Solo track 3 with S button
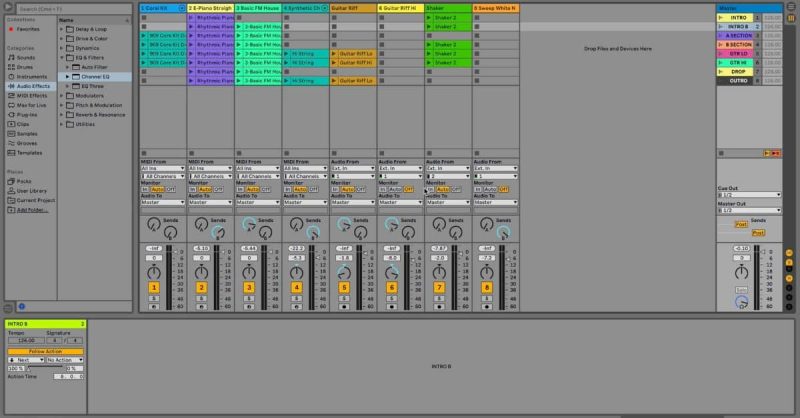The height and width of the screenshot is (418, 800). click(x=249, y=299)
